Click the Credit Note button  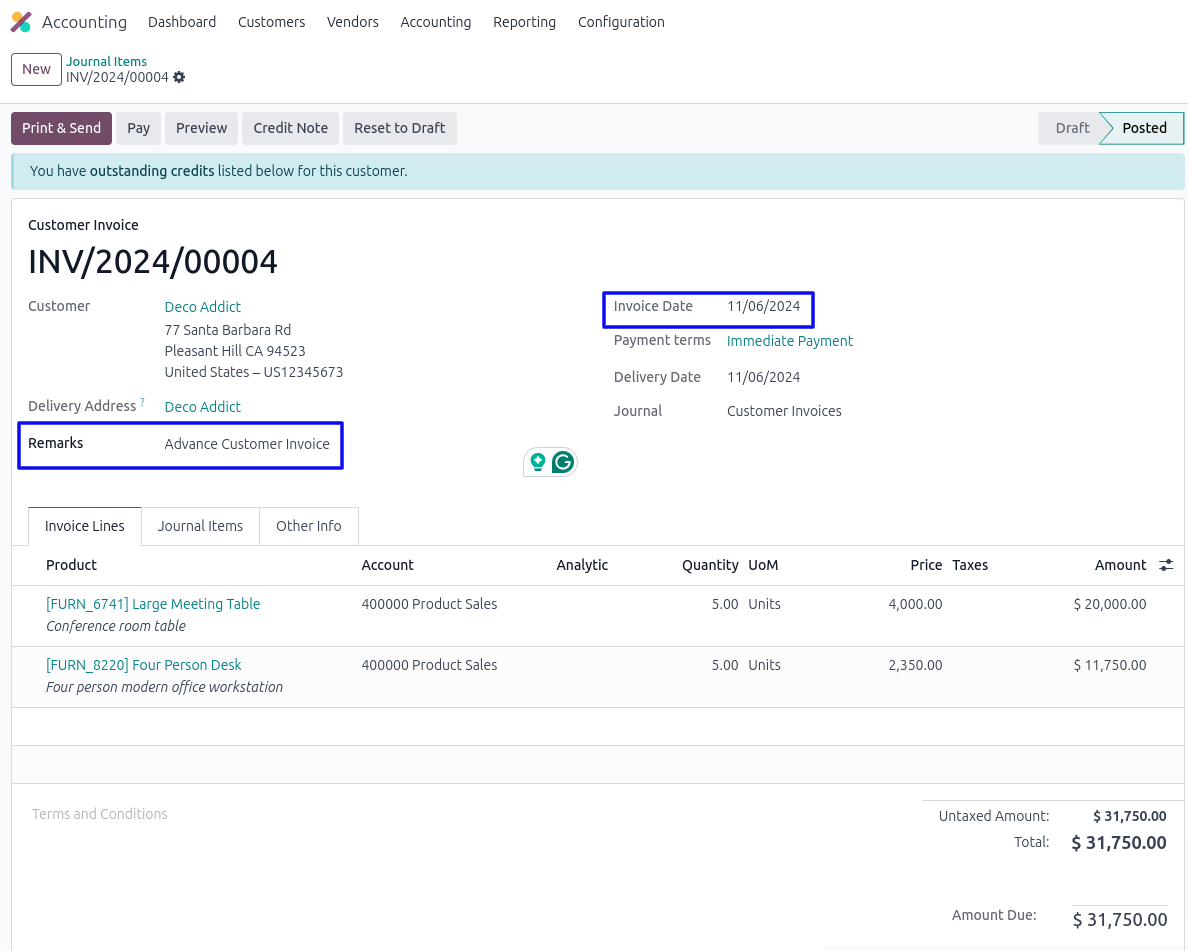(290, 128)
